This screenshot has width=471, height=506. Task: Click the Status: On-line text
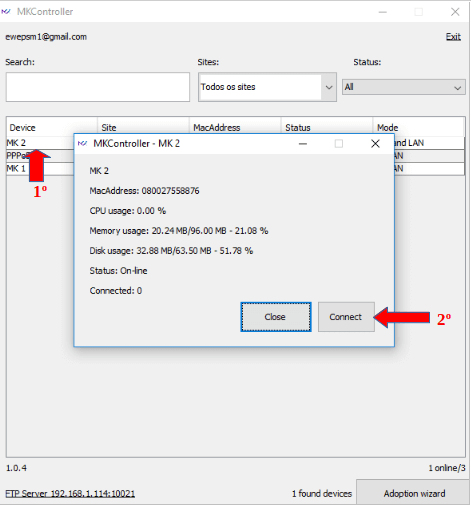118,271
